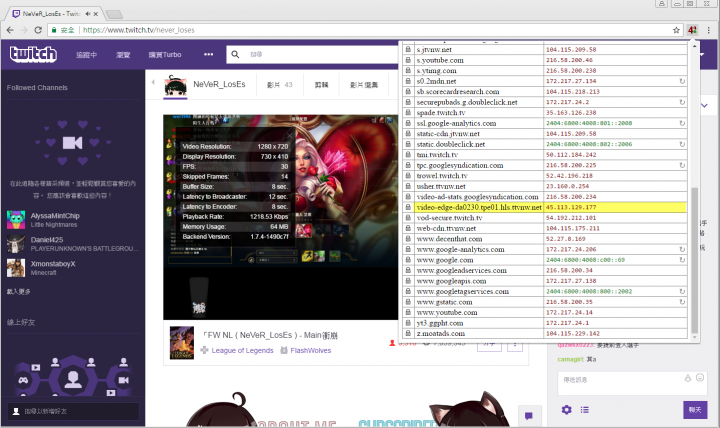Open League of Legends game link

click(x=242, y=350)
